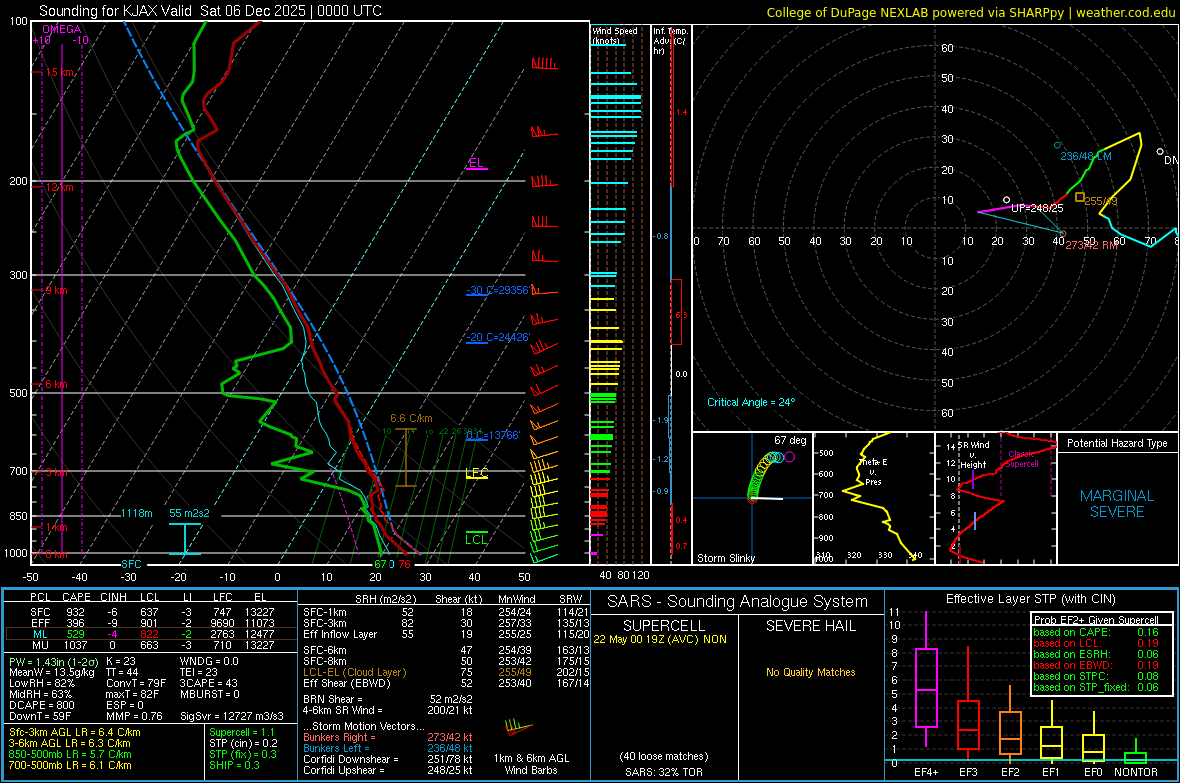This screenshot has height=783, width=1180.
Task: Select the highlighted ML parcel row
Action: pos(151,634)
